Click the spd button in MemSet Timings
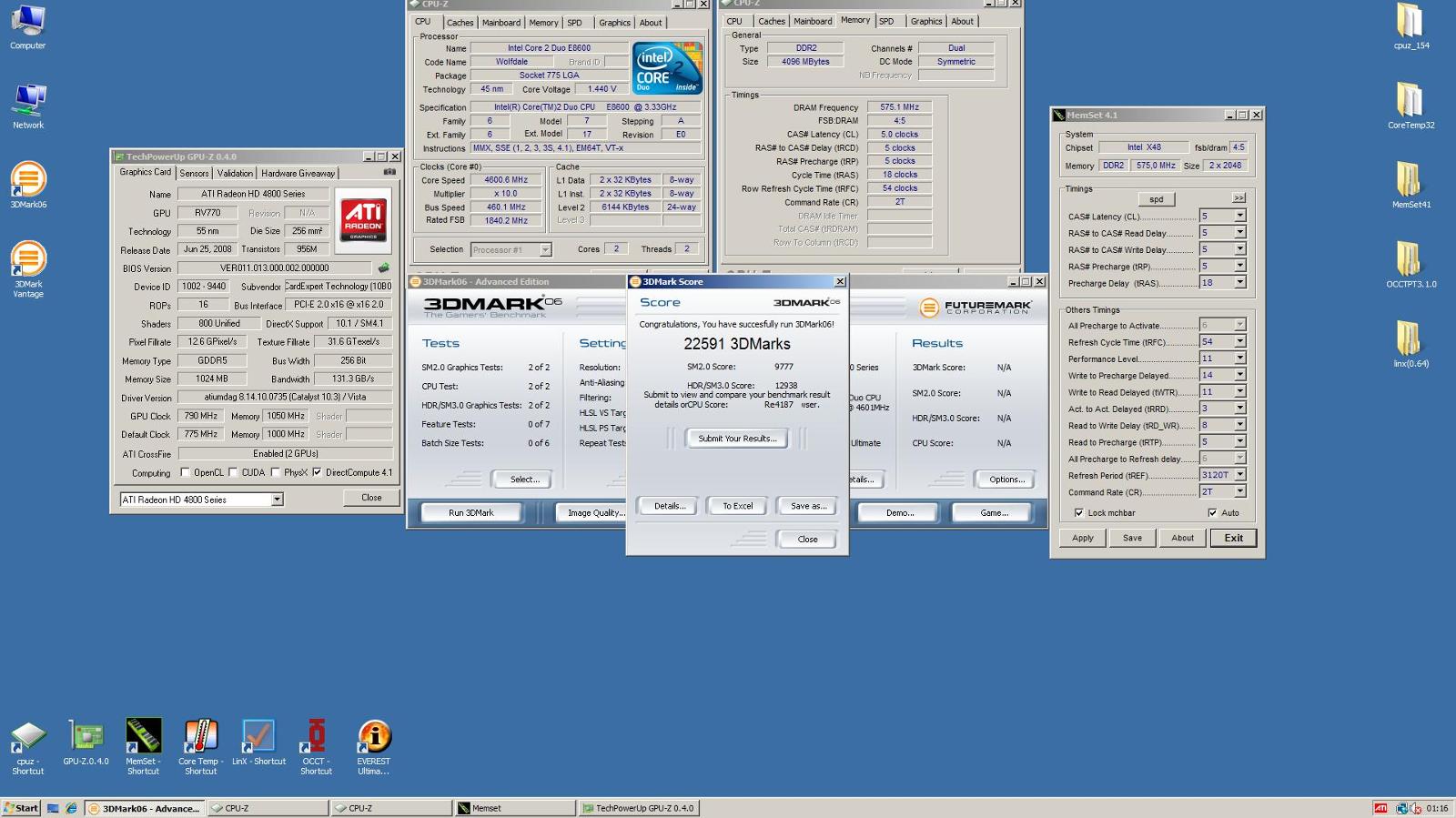This screenshot has height=818, width=1456. point(1156,199)
